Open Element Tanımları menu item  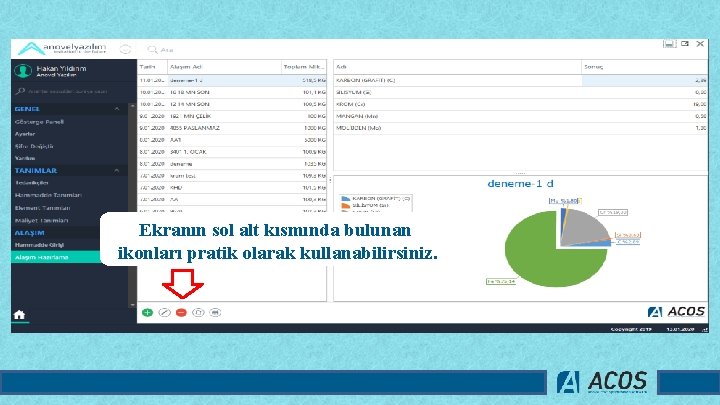42,208
